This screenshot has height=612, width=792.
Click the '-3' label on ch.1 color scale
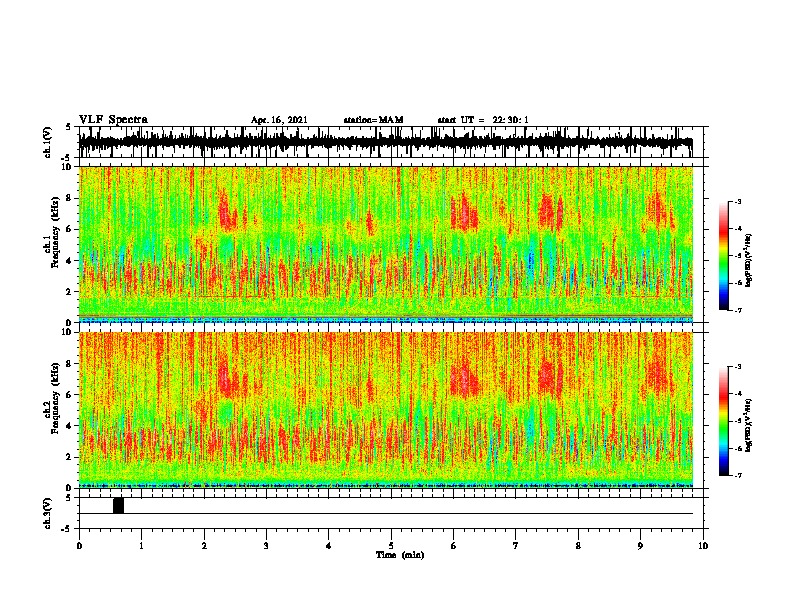(737, 202)
